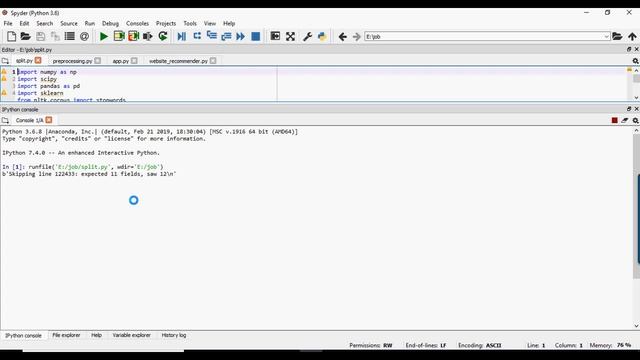
Task: Step into function in debugger
Action: [x=211, y=36]
